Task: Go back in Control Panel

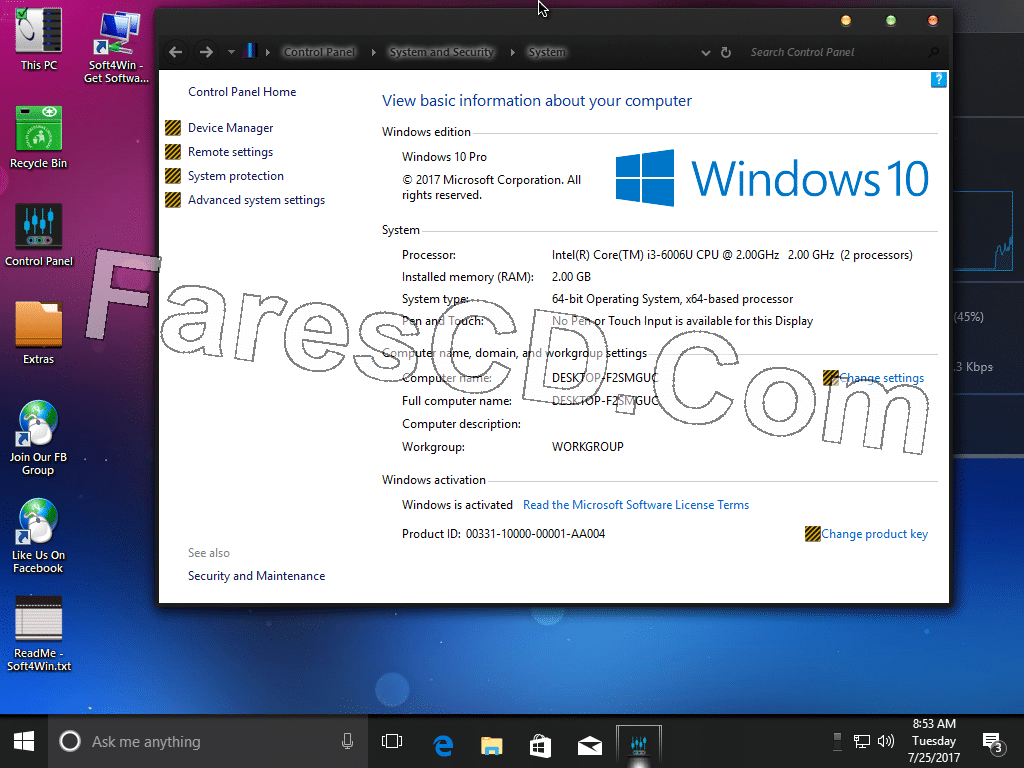Action: (175, 52)
